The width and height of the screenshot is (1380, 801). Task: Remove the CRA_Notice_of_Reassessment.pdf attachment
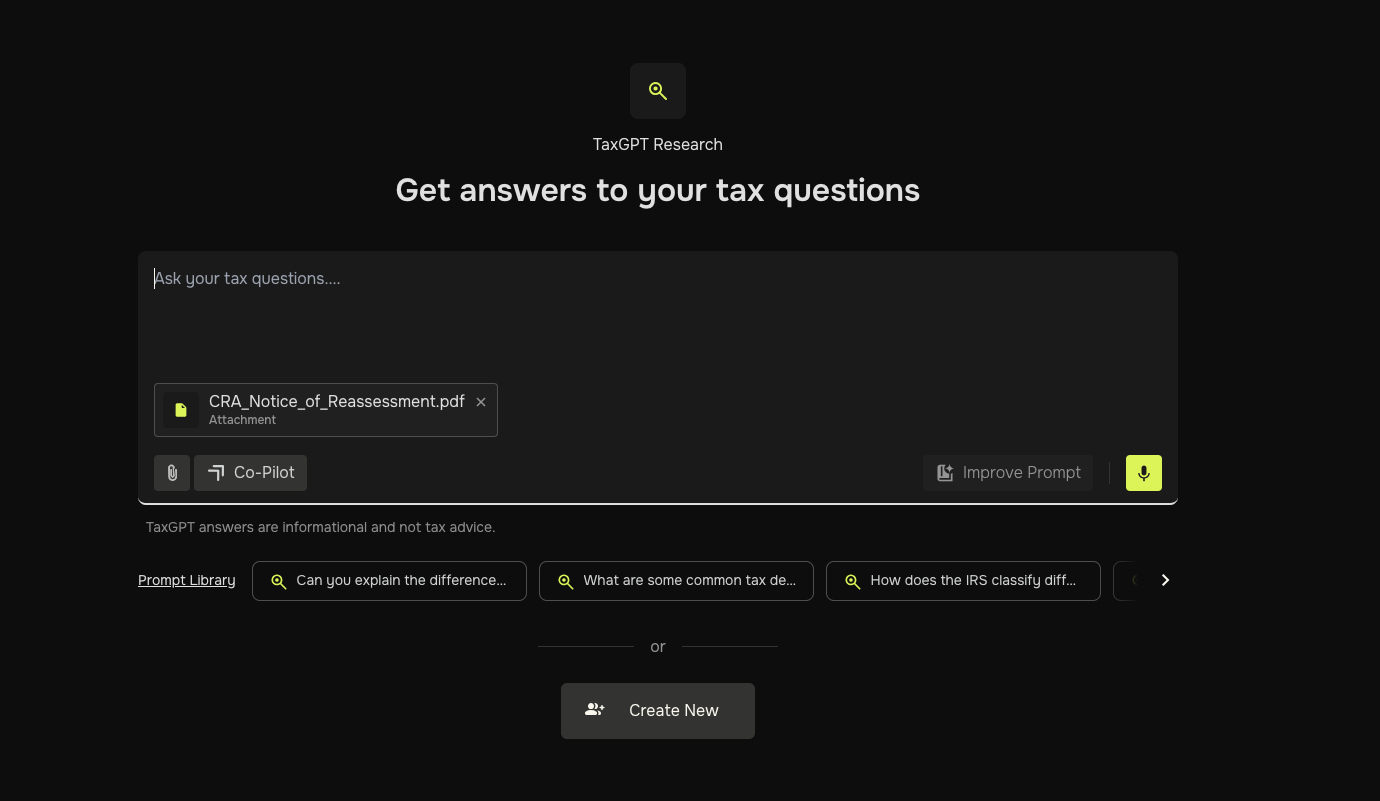coord(481,402)
